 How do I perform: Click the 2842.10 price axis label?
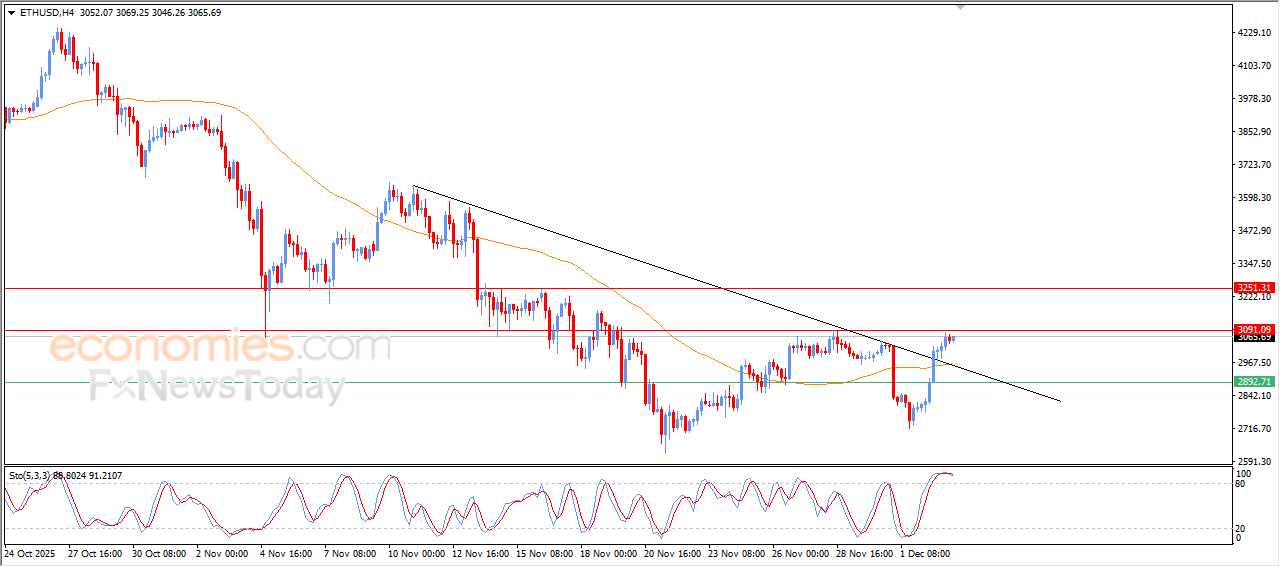(x=1254, y=396)
